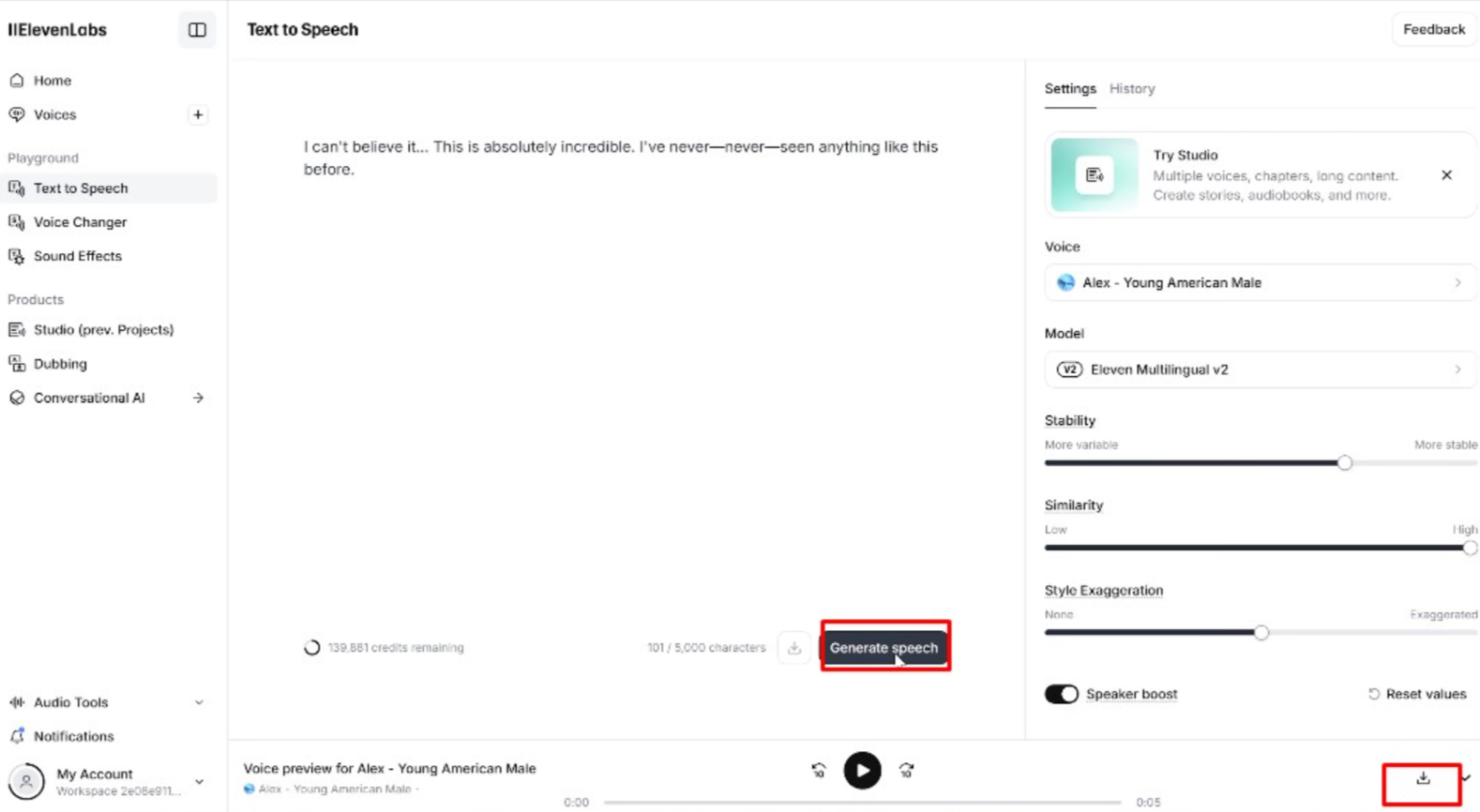Toggle the Speaker boost switch
This screenshot has height=812, width=1480.
click(1062, 694)
